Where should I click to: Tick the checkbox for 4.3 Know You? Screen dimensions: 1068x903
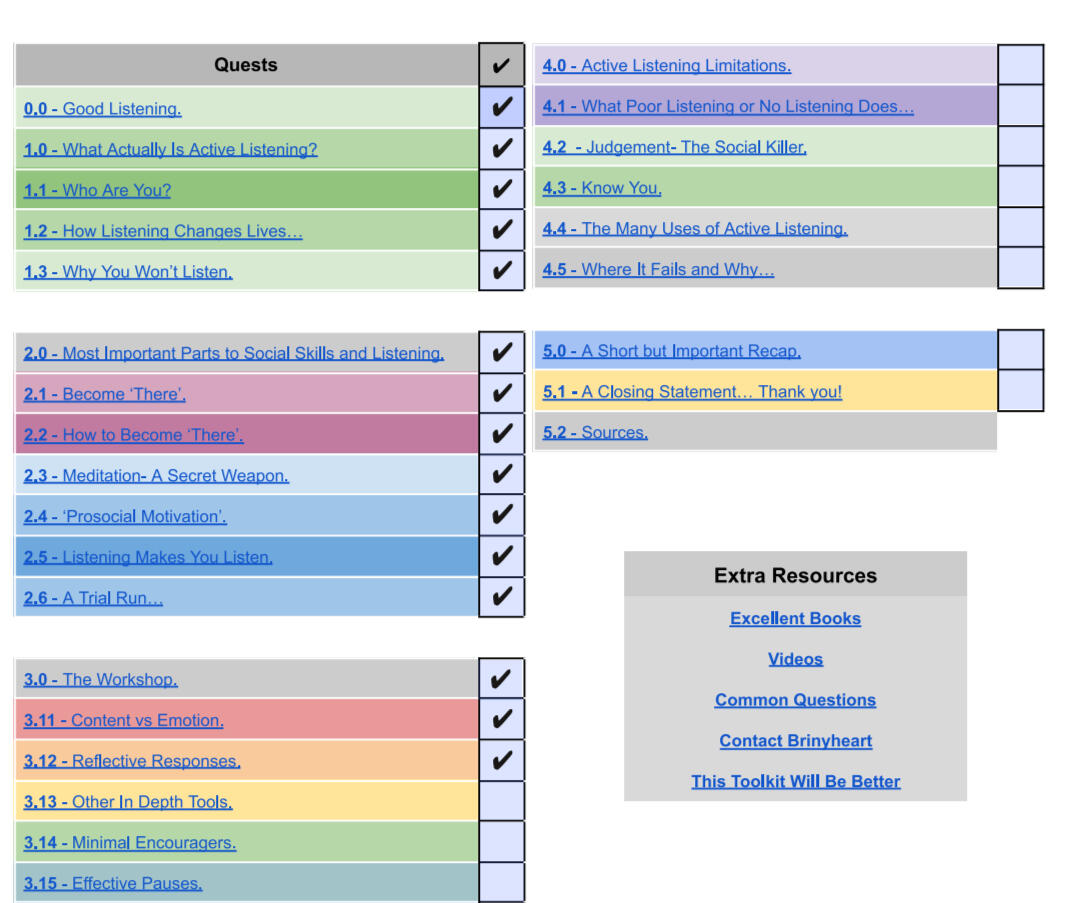pos(1020,187)
